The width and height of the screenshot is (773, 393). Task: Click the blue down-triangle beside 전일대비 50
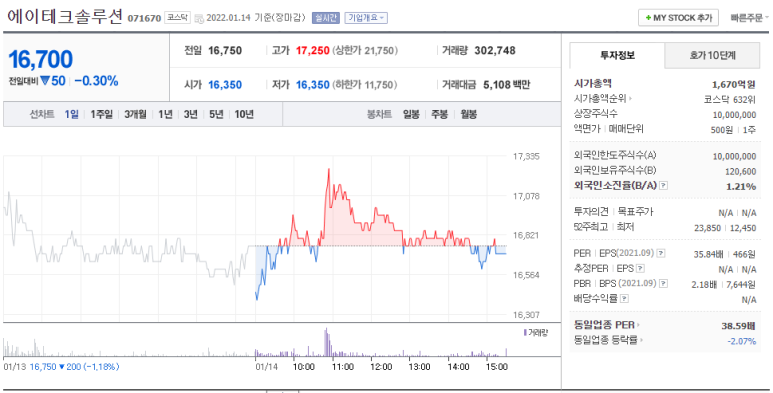pos(45,81)
